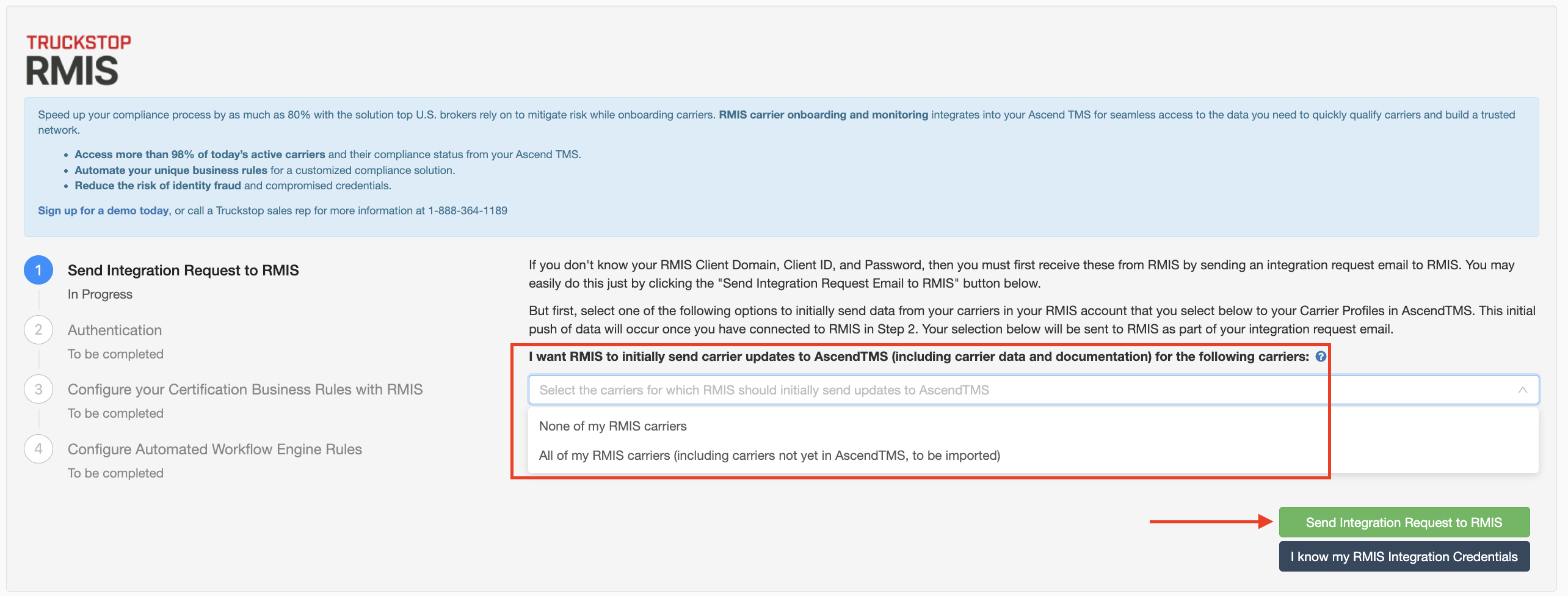Click "I know my RMIS Integration Credentials"
Viewport: 1568px width, 596px height.
click(1404, 557)
